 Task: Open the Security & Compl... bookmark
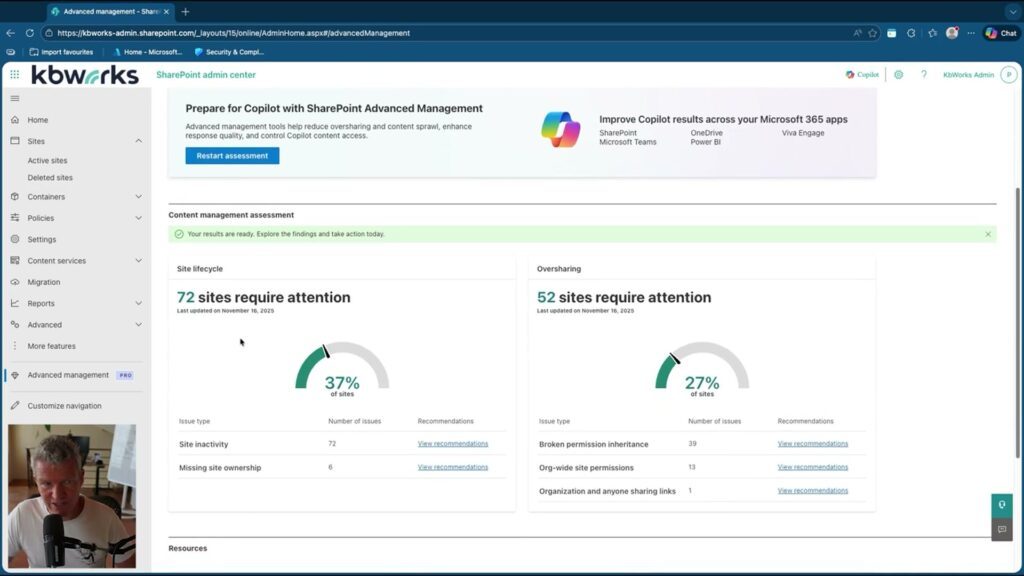[229, 52]
